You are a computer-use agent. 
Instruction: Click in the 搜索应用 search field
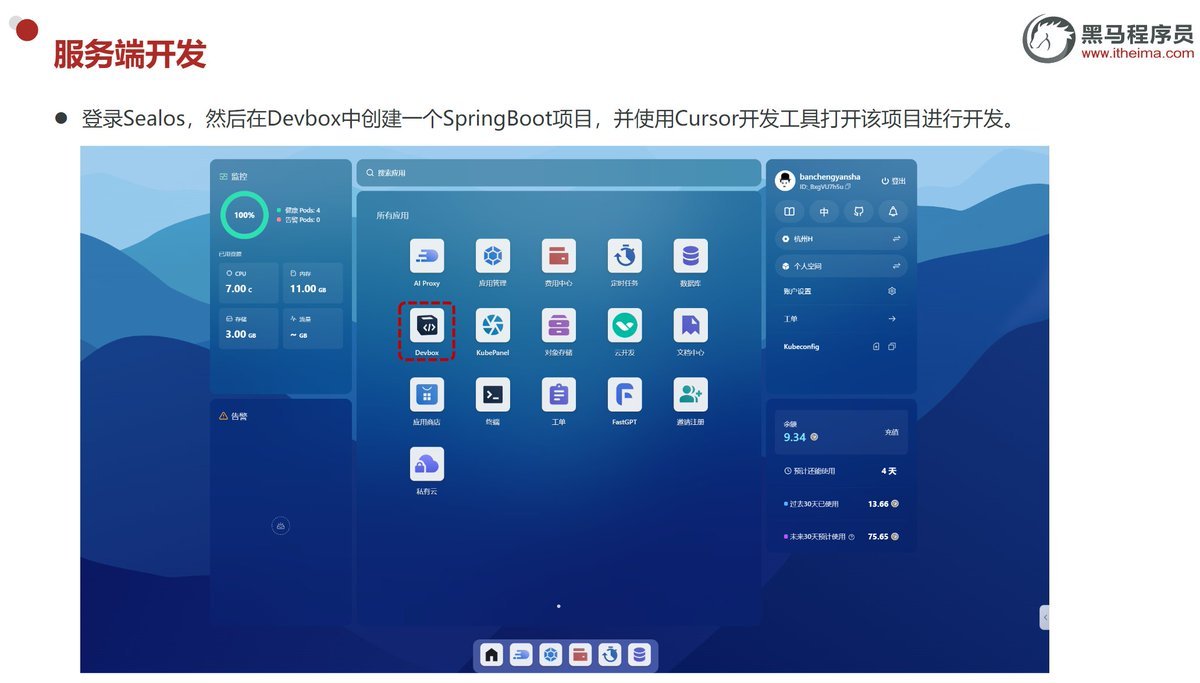[558, 173]
